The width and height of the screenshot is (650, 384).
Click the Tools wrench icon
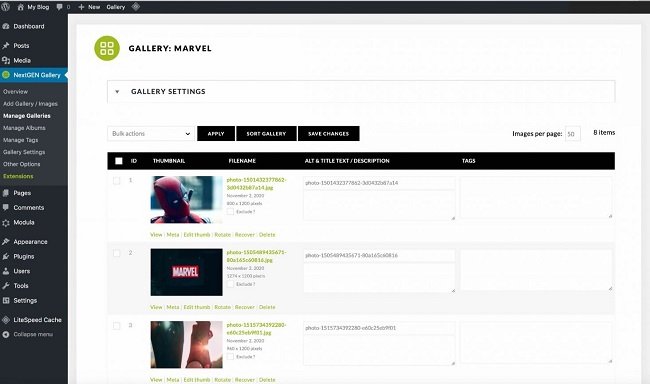click(6, 286)
